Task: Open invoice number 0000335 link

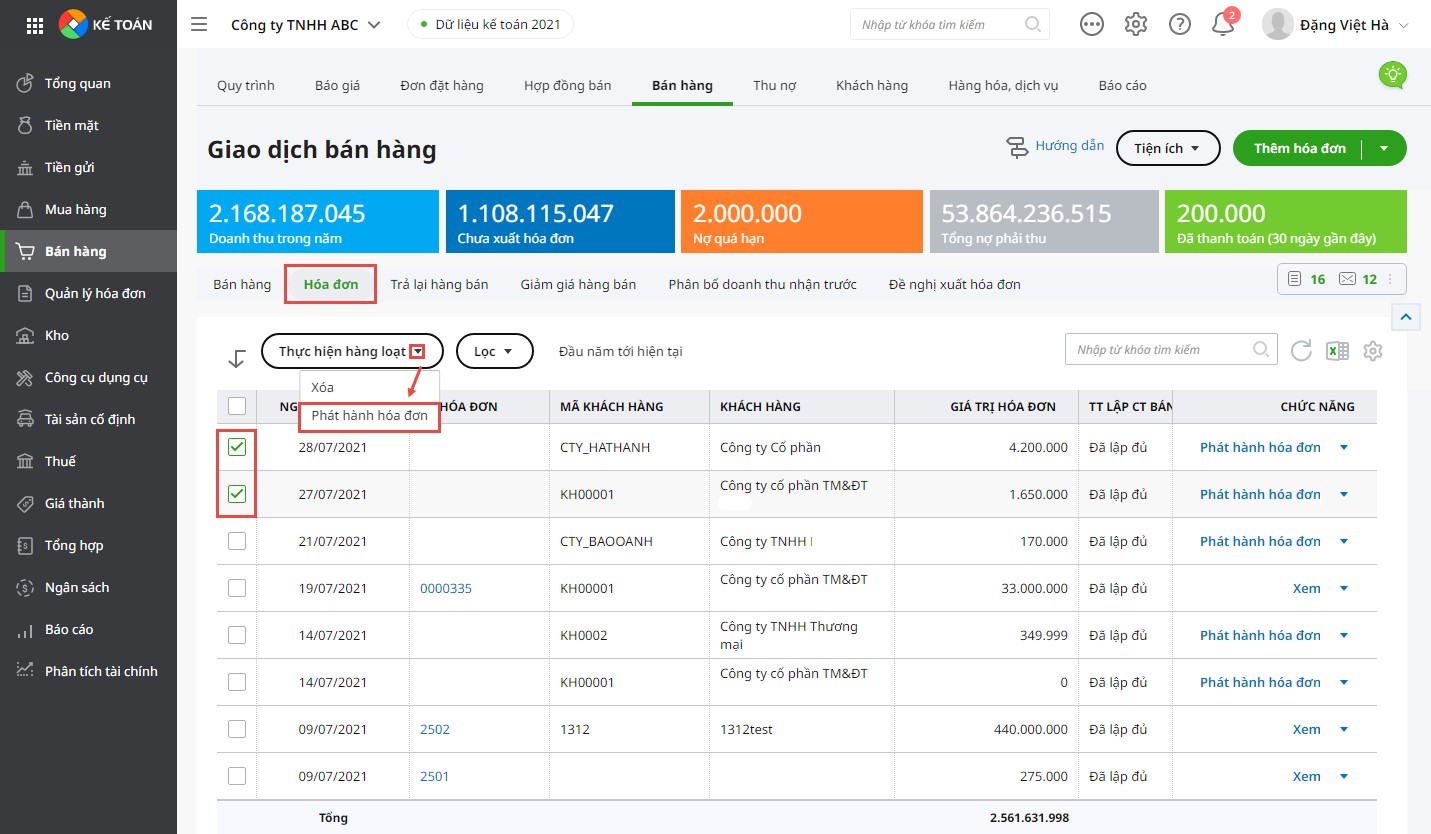Action: 446,588
